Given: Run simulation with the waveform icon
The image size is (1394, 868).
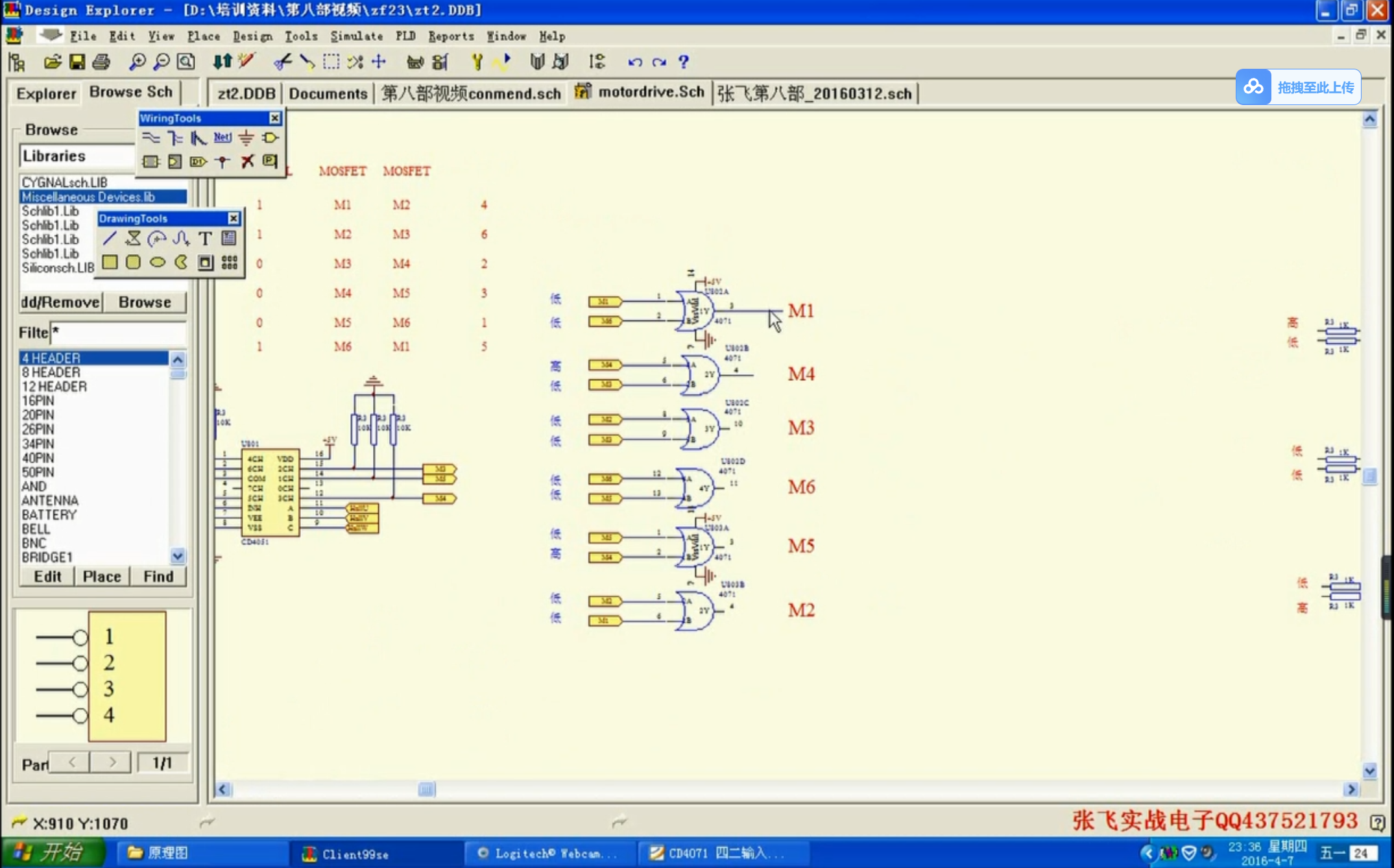Looking at the screenshot, I should (501, 62).
